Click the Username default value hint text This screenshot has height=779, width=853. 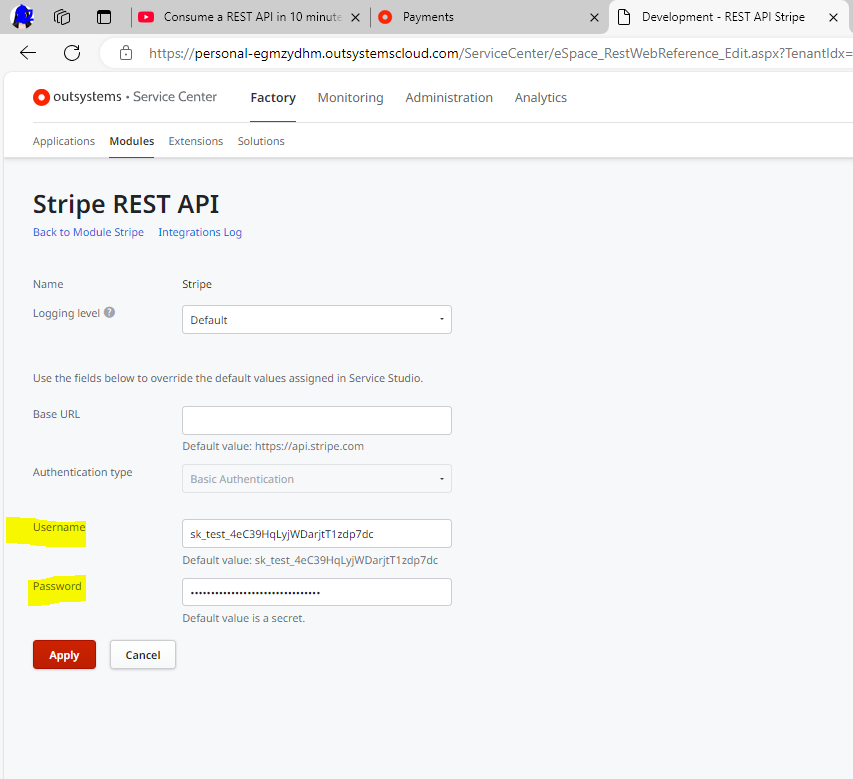pyautogui.click(x=310, y=560)
